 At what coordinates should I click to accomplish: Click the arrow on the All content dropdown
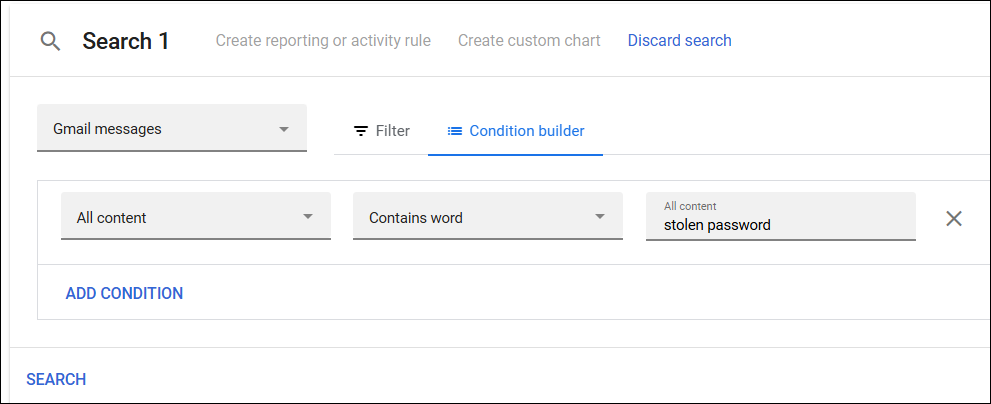tap(308, 217)
